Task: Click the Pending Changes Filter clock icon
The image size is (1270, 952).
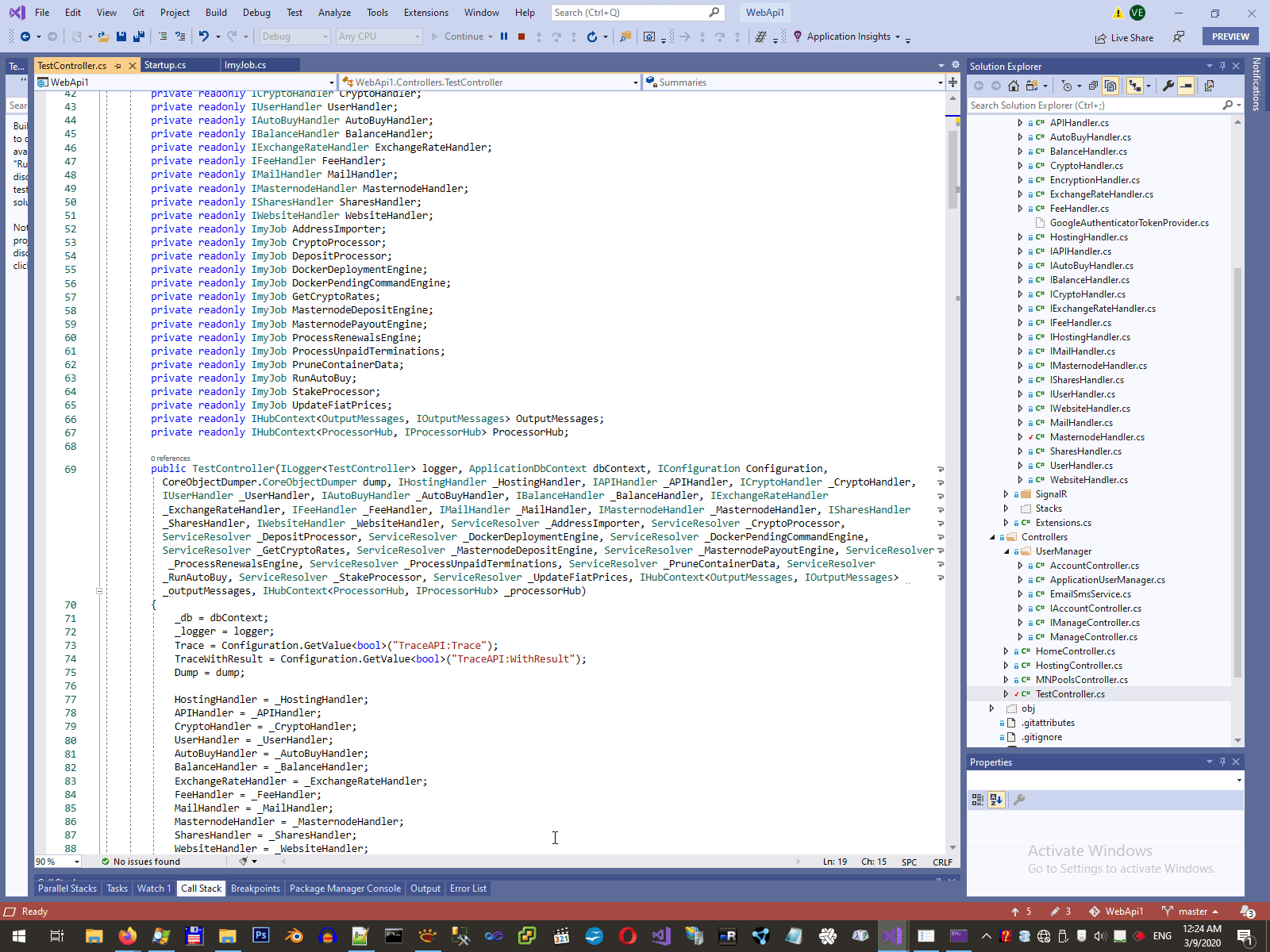Action: tap(1067, 86)
